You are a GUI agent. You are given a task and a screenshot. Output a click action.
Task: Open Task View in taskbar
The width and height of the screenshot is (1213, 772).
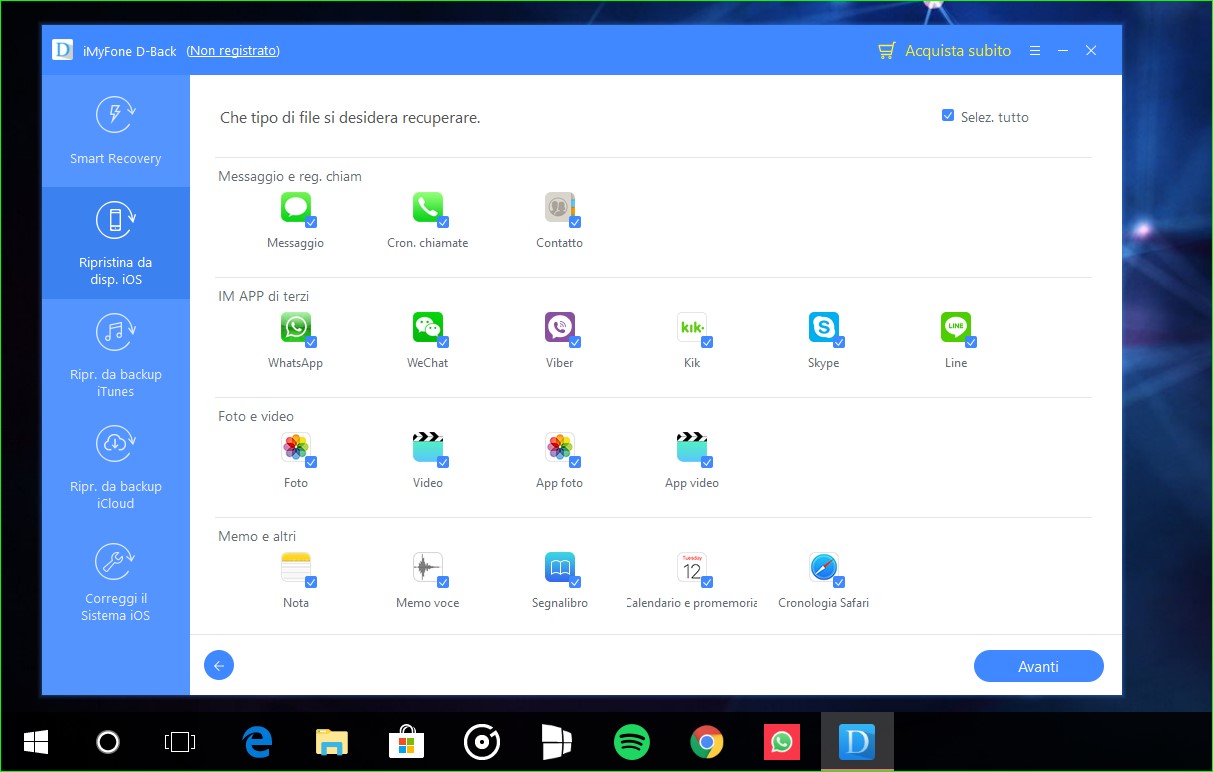180,742
